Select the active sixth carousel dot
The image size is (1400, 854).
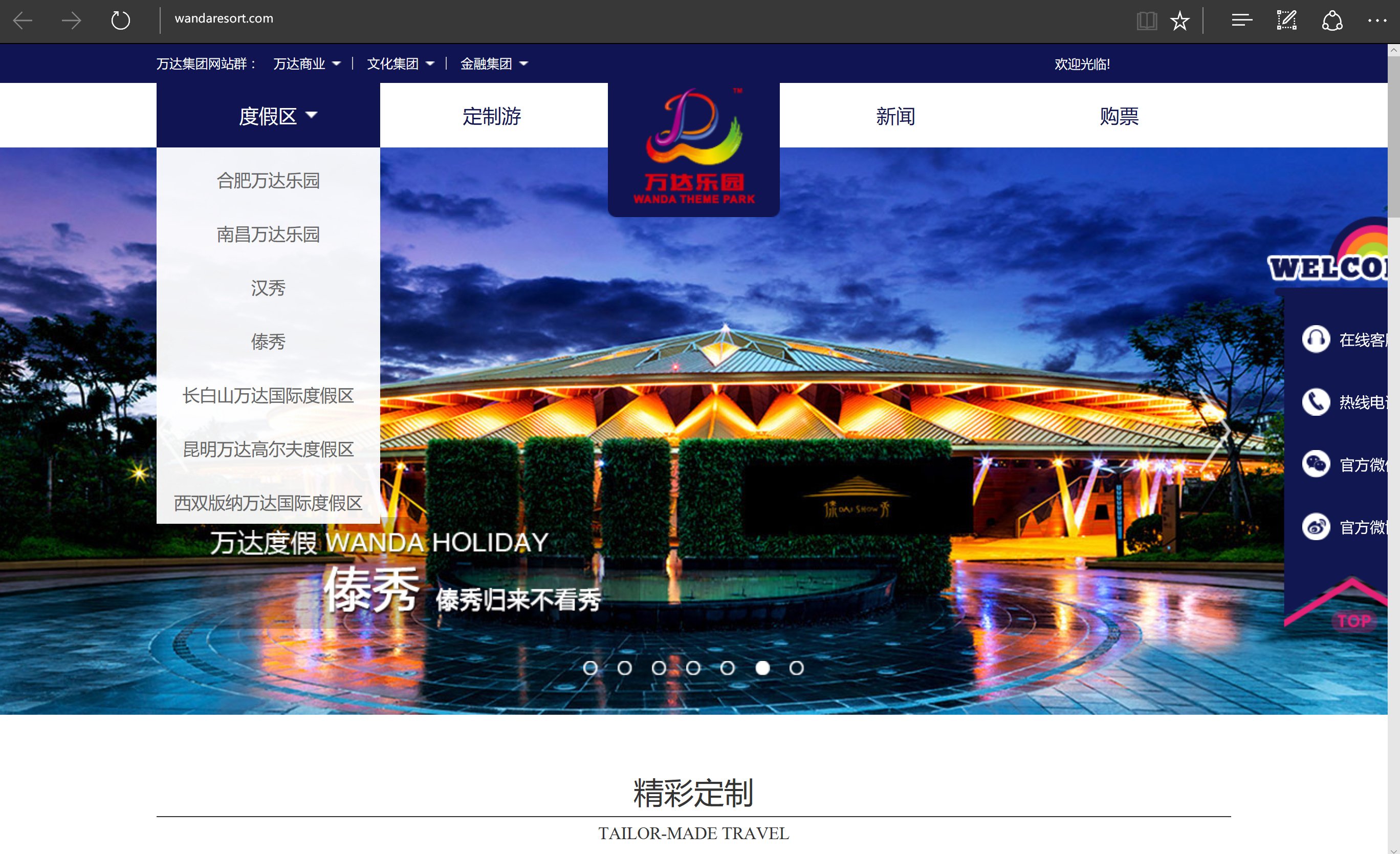(762, 668)
